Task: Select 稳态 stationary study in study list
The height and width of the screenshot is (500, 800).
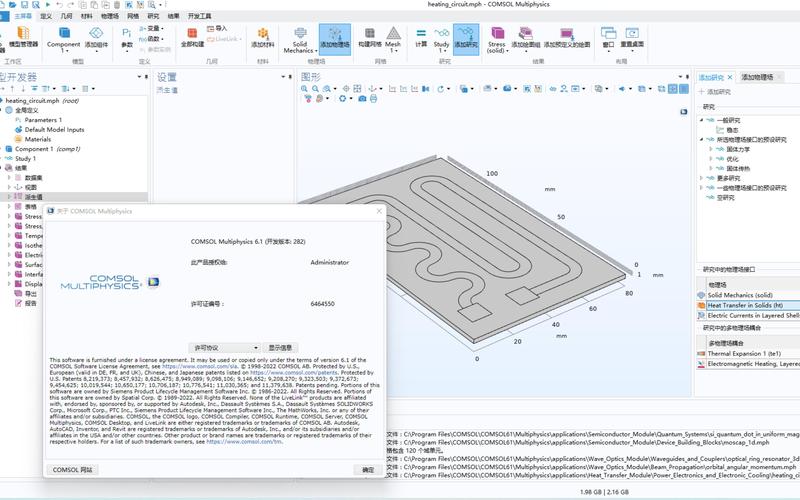Action: tap(732, 130)
